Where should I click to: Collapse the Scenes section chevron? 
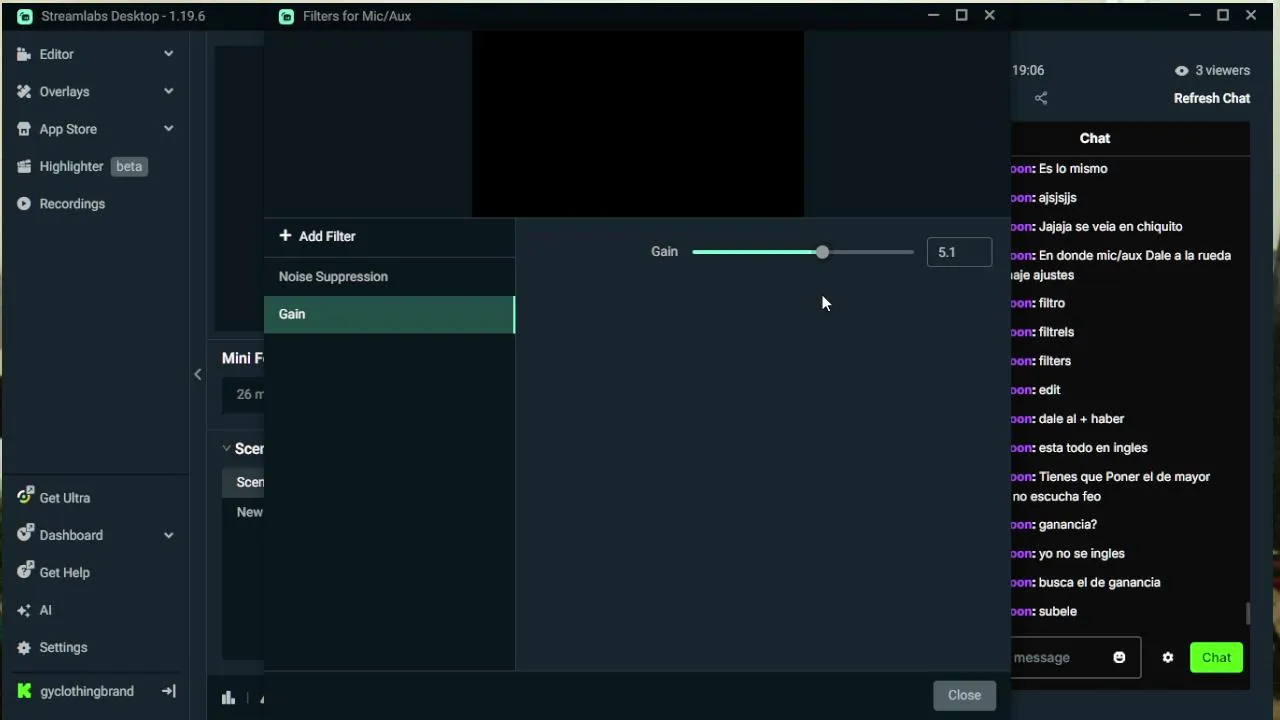point(227,449)
